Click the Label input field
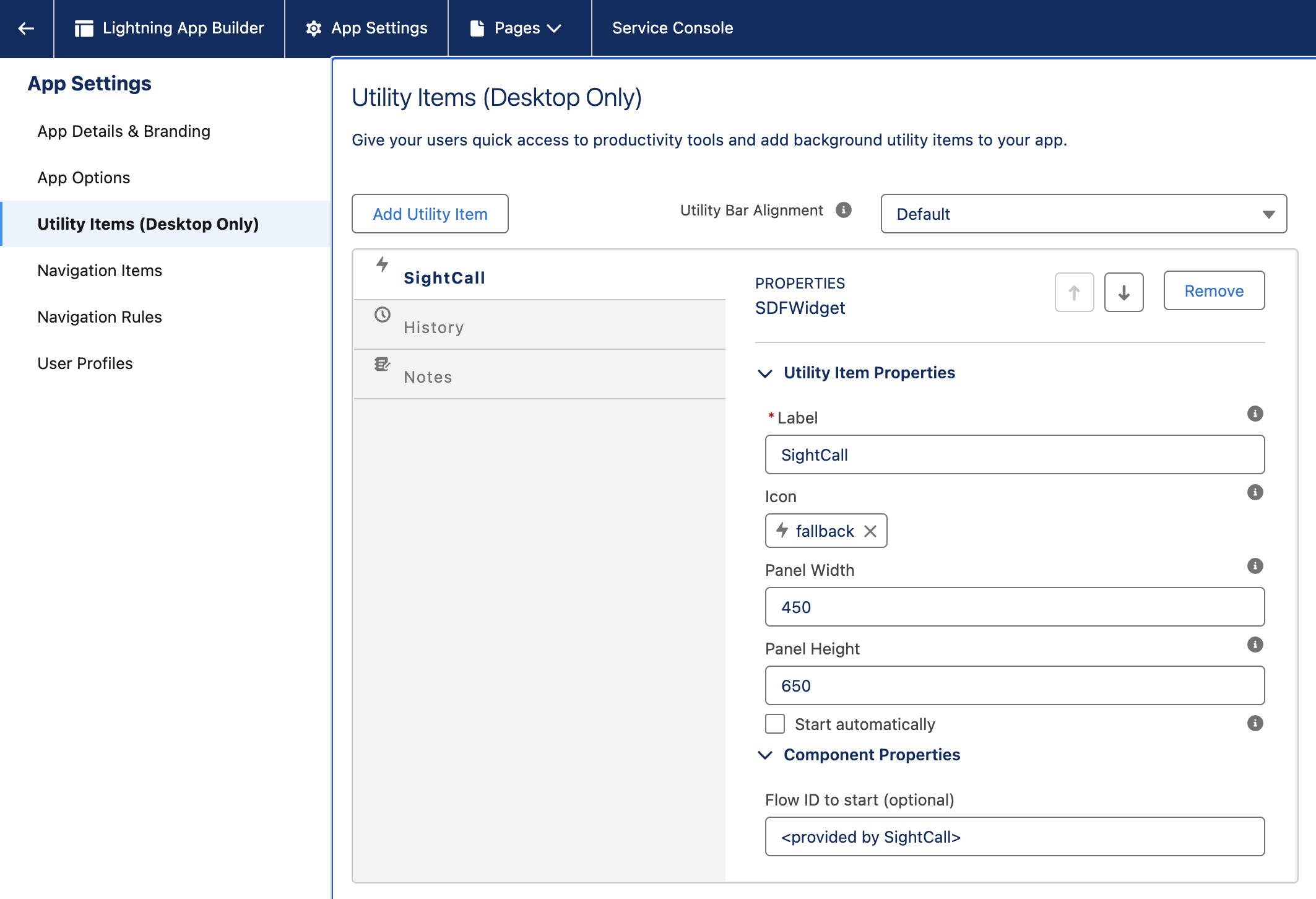The image size is (1316, 899). click(1015, 455)
